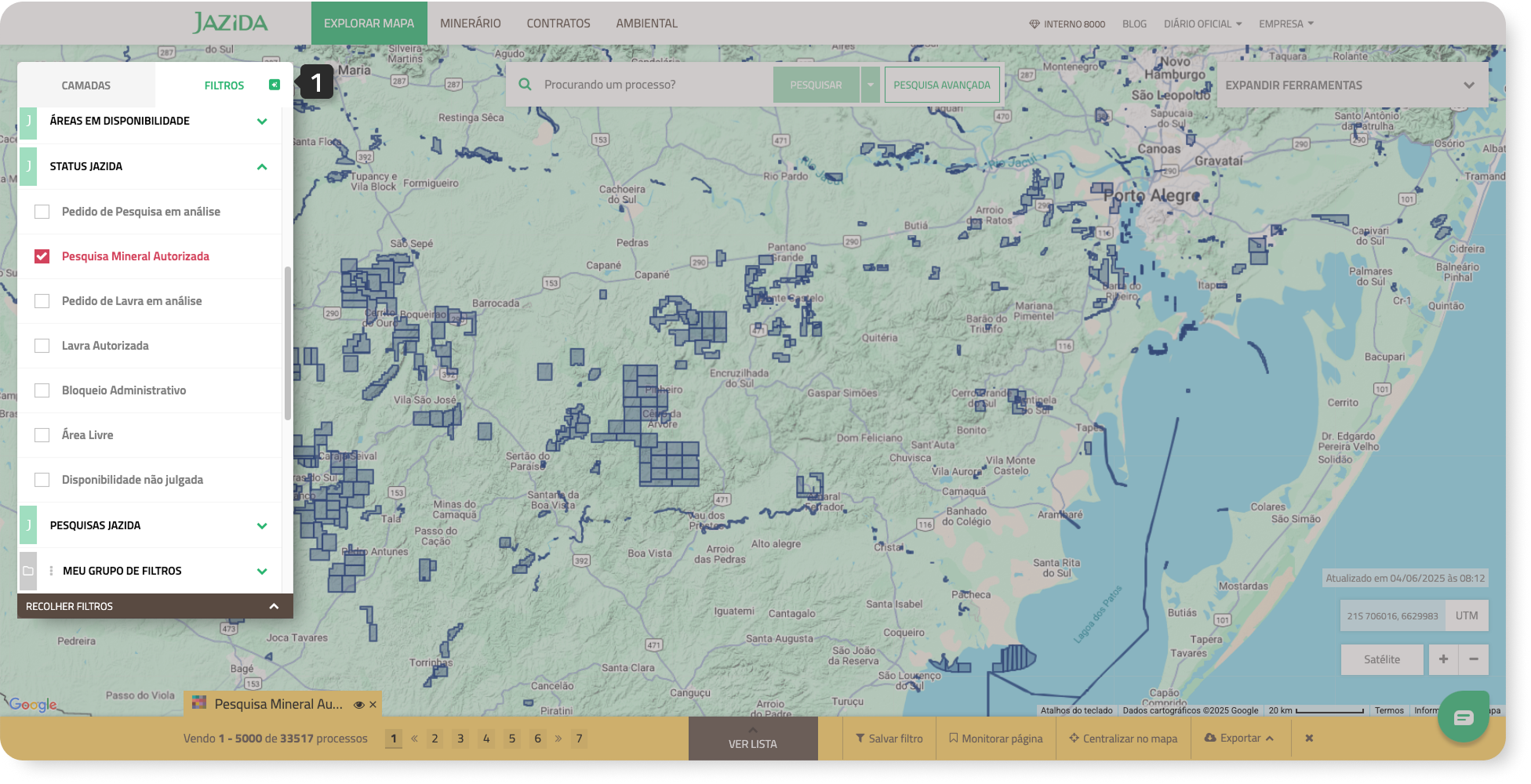Remove the Pesquisa Mineral Au... layer tag
Image resolution: width=1531 pixels, height=784 pixels.
tap(373, 705)
